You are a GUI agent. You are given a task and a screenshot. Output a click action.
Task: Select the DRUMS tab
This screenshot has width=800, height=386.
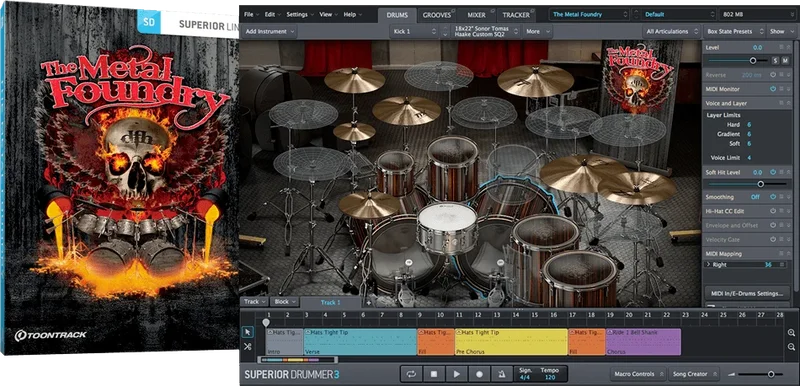click(397, 15)
